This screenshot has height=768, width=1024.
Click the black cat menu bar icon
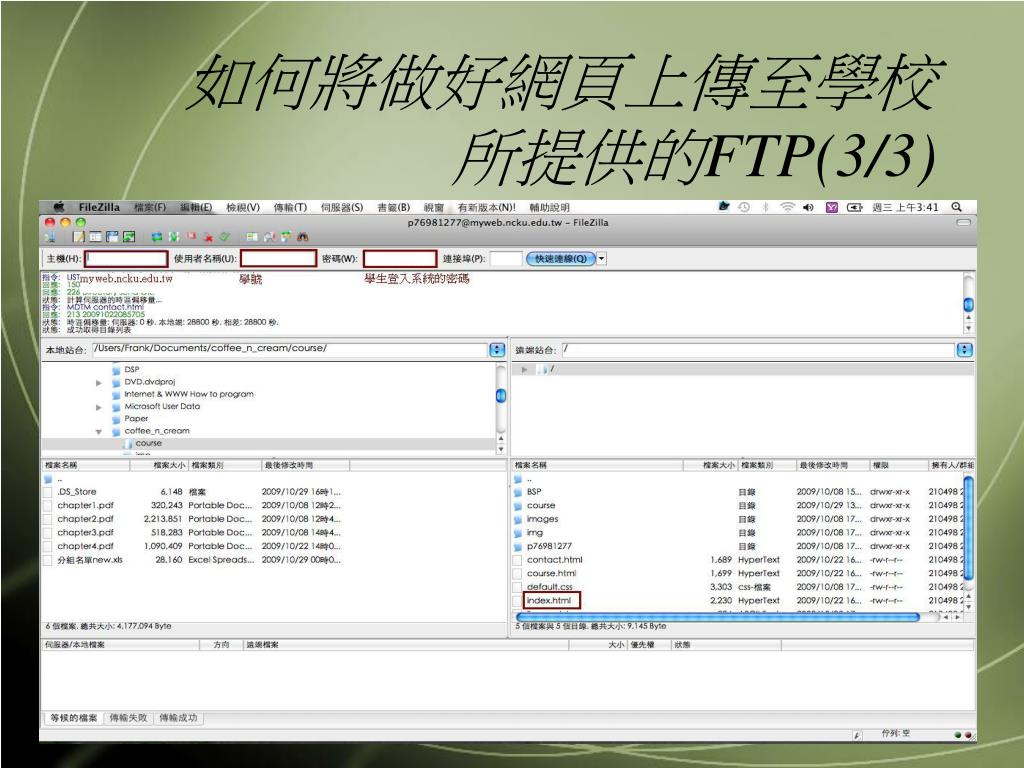(x=723, y=206)
